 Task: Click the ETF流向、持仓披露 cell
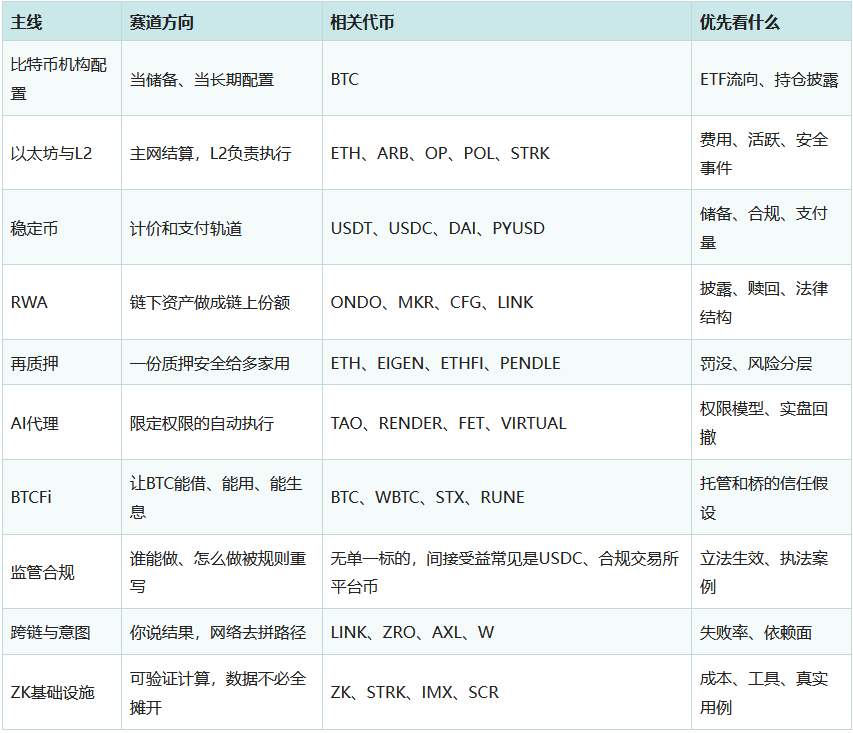(x=771, y=78)
